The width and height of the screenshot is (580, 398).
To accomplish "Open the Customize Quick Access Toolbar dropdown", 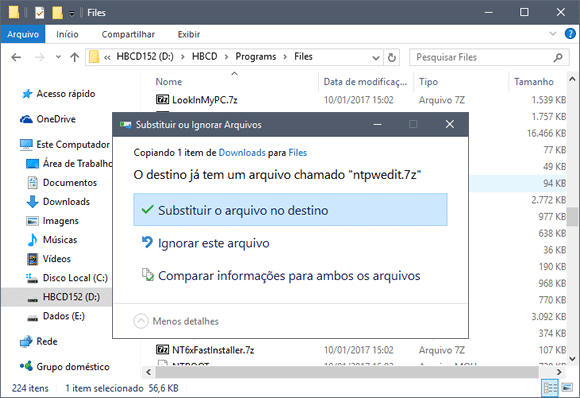I will 72,13.
